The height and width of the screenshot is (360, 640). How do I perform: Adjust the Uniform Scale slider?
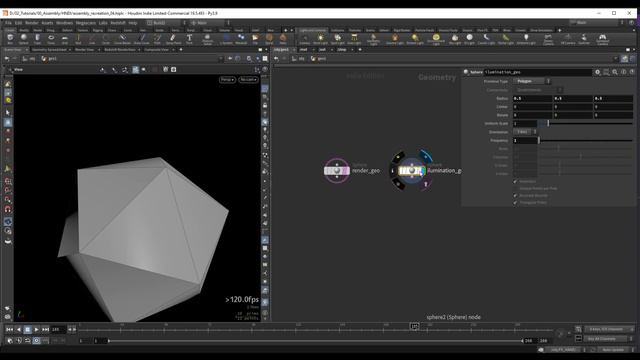click(x=586, y=123)
